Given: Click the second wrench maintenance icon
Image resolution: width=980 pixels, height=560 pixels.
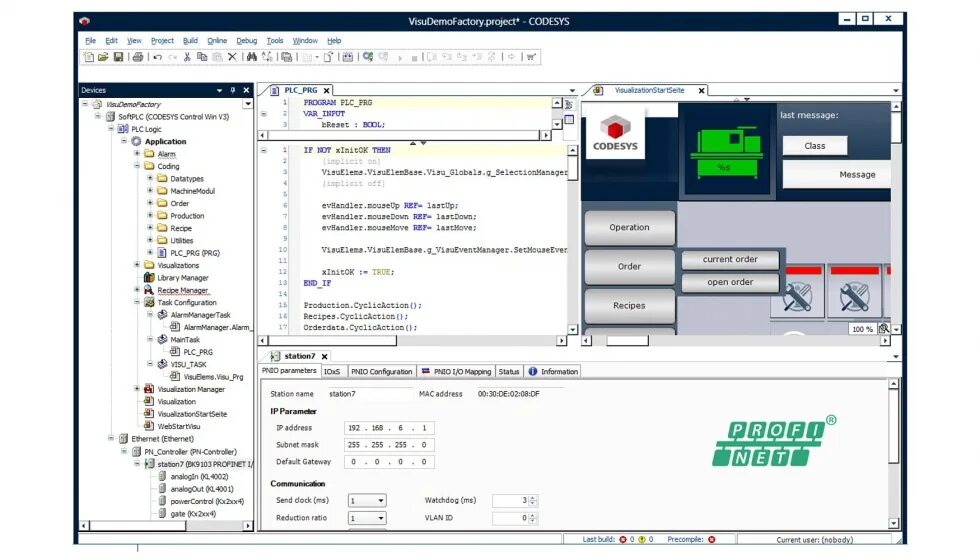Looking at the screenshot, I should point(854,296).
